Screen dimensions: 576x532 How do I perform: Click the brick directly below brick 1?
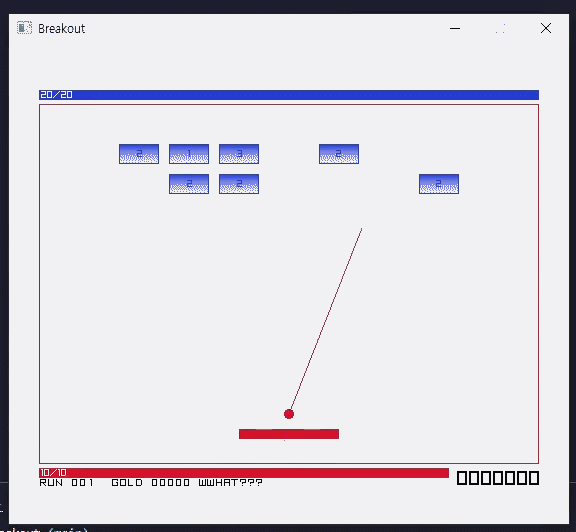pos(189,184)
